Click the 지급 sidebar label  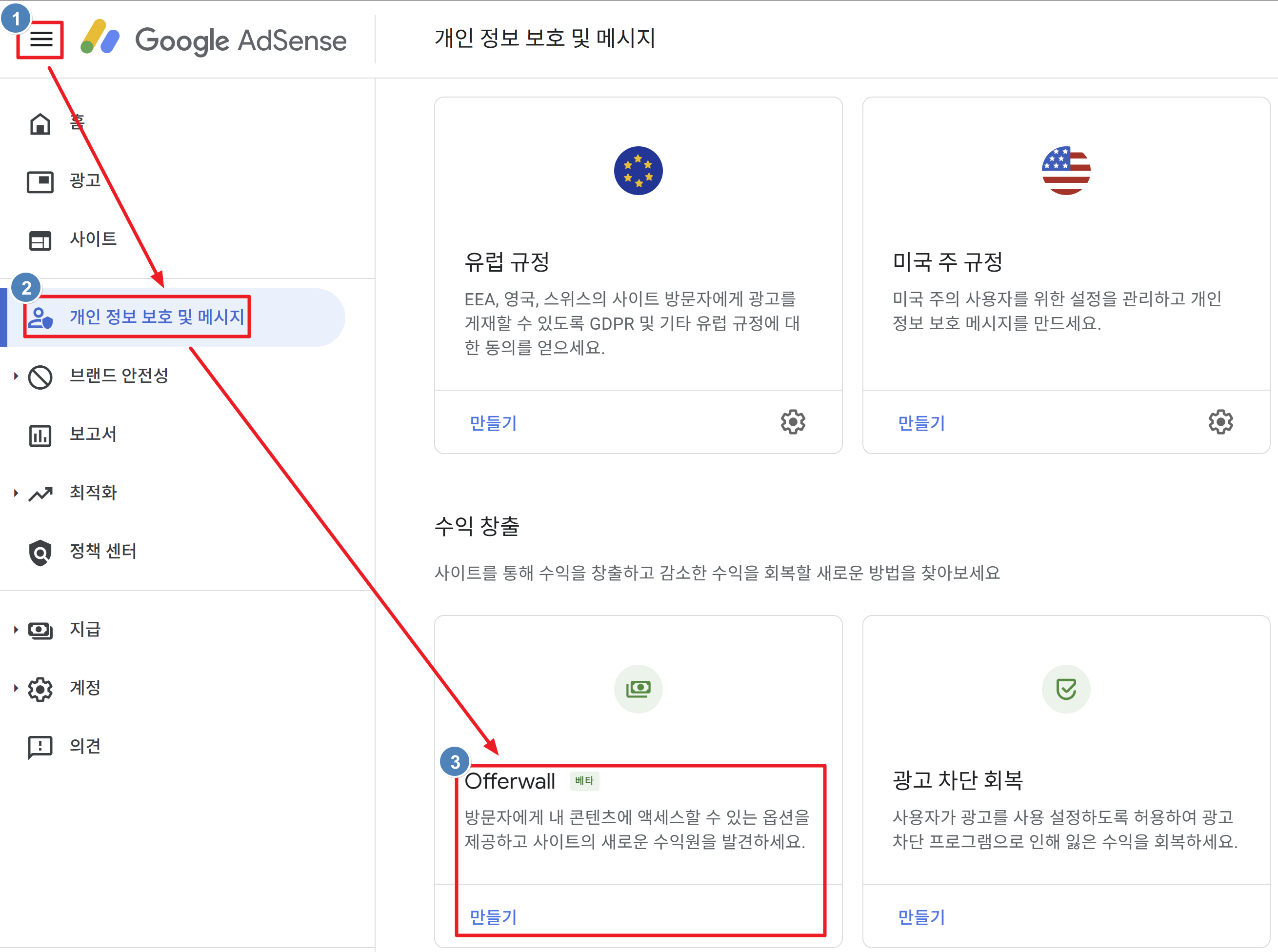pos(85,629)
